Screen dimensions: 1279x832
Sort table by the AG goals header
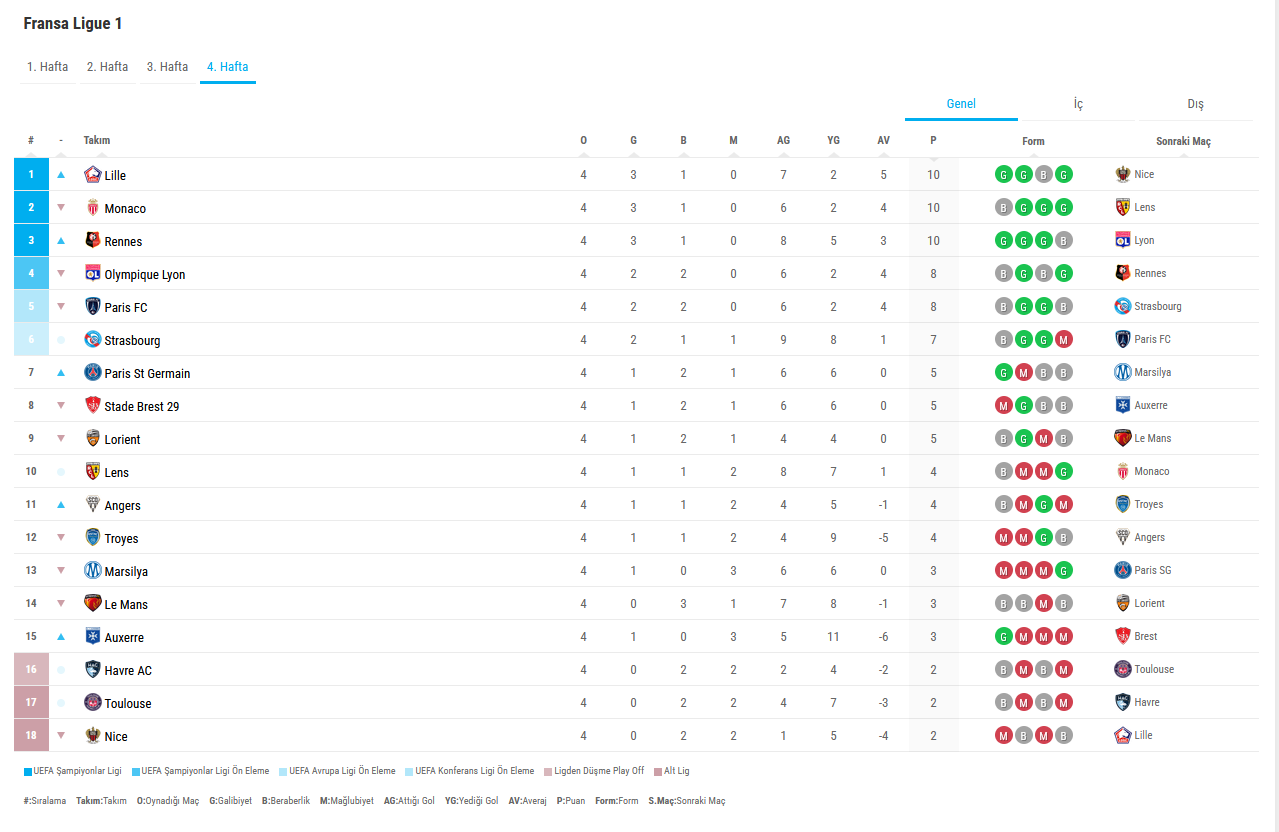783,141
